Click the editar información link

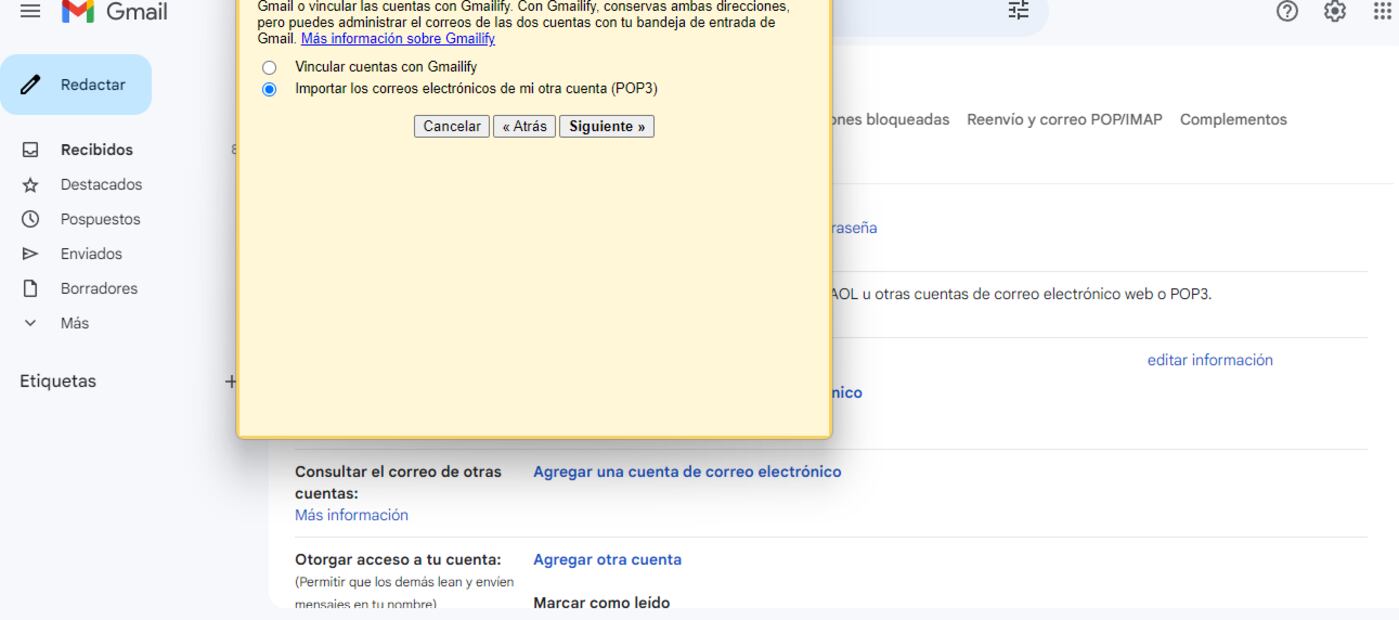(x=1210, y=359)
